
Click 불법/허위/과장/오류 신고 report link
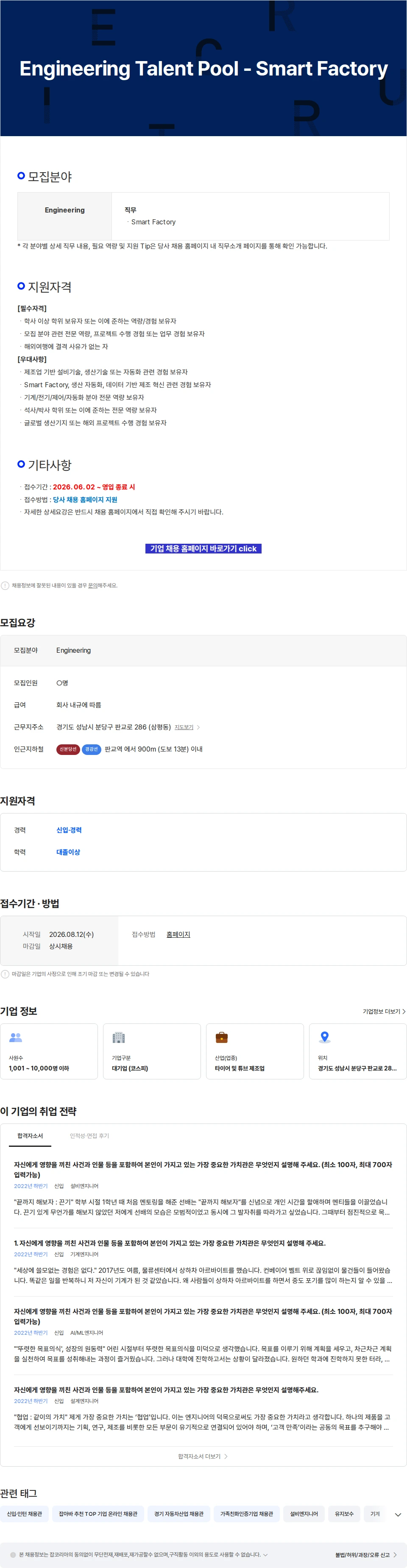tap(365, 1554)
